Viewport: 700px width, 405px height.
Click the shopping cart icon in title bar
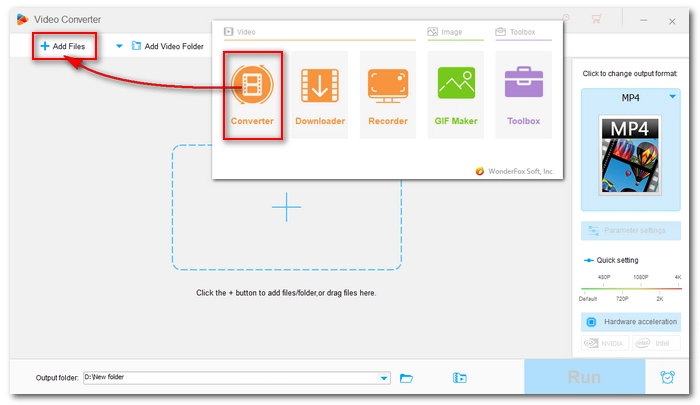point(596,19)
